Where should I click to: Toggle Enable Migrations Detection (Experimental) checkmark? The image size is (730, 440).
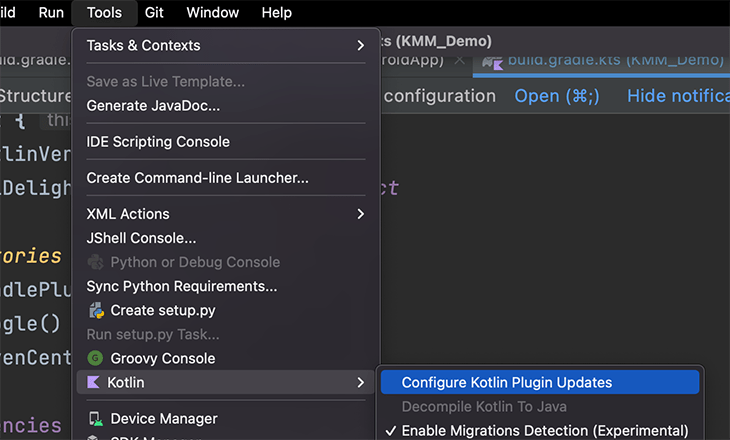[391, 431]
